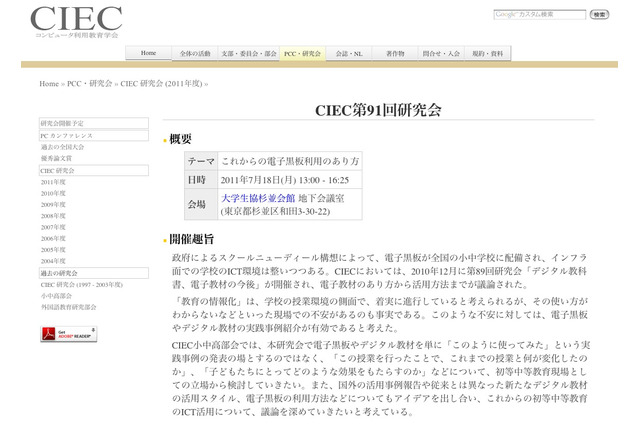
Task: Open 過去の研究会 sidebar section
Action: [x=94, y=273]
